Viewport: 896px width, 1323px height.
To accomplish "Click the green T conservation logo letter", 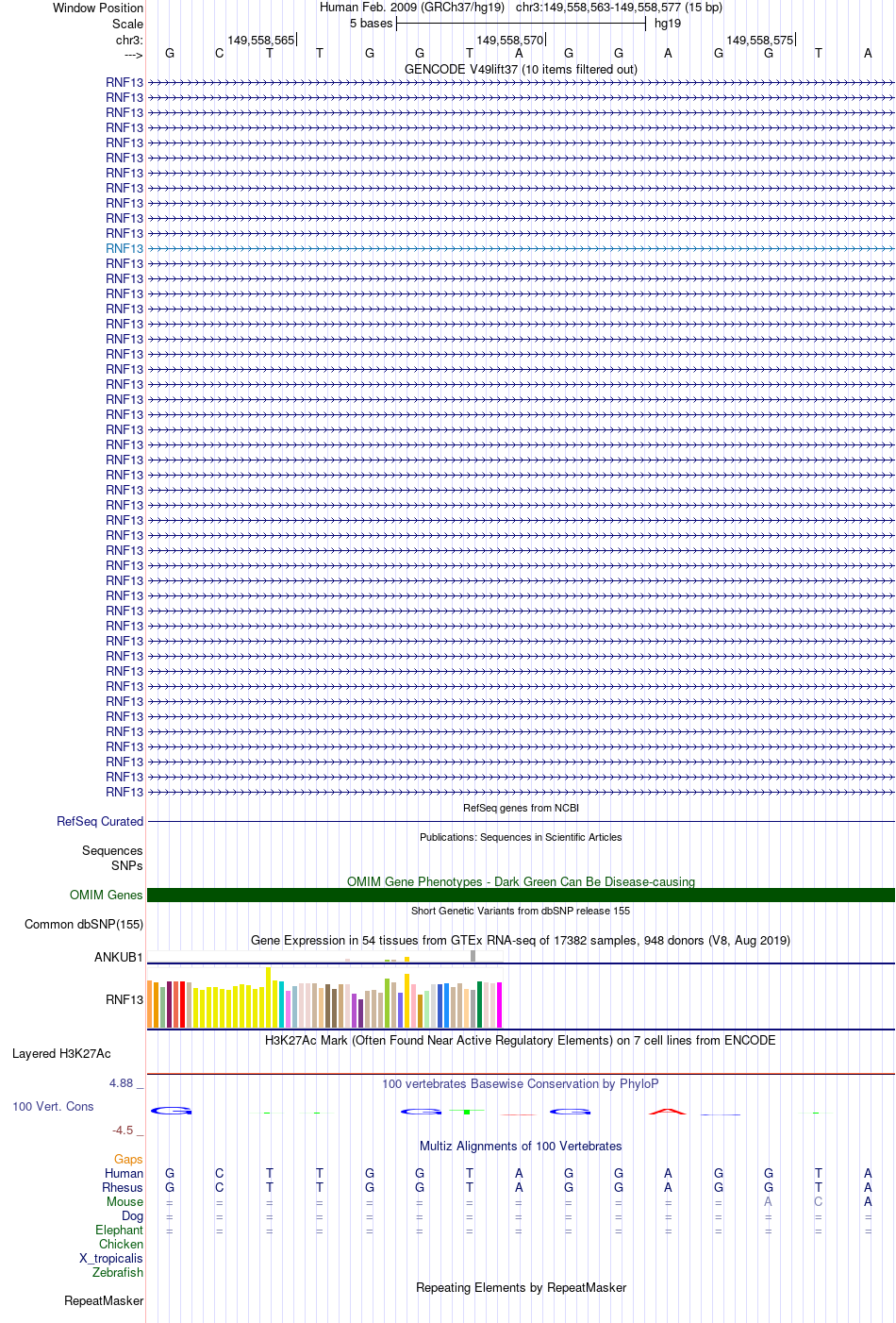I will point(469,1112).
